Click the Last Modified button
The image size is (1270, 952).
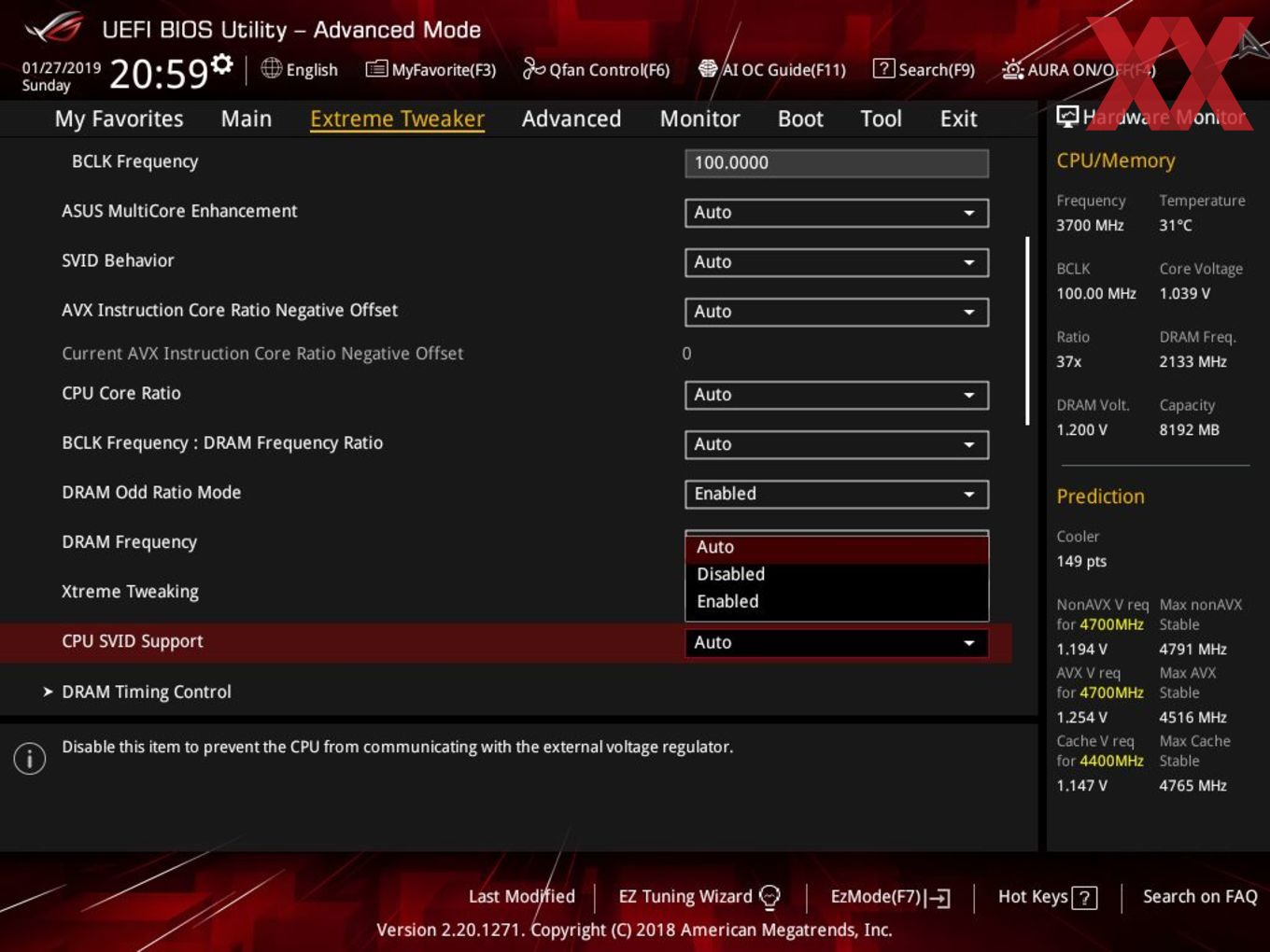click(x=521, y=897)
